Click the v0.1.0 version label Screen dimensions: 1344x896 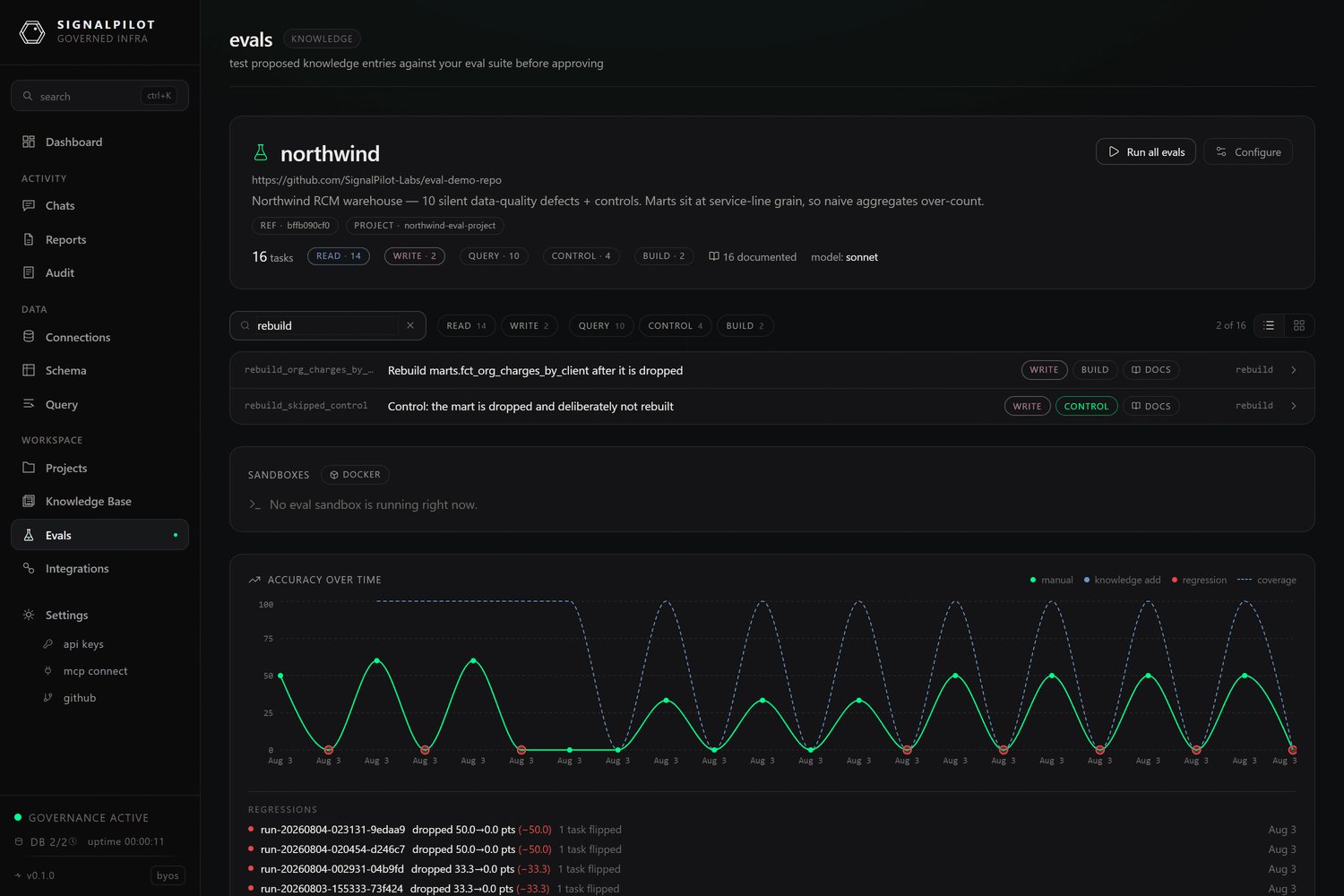click(40, 875)
